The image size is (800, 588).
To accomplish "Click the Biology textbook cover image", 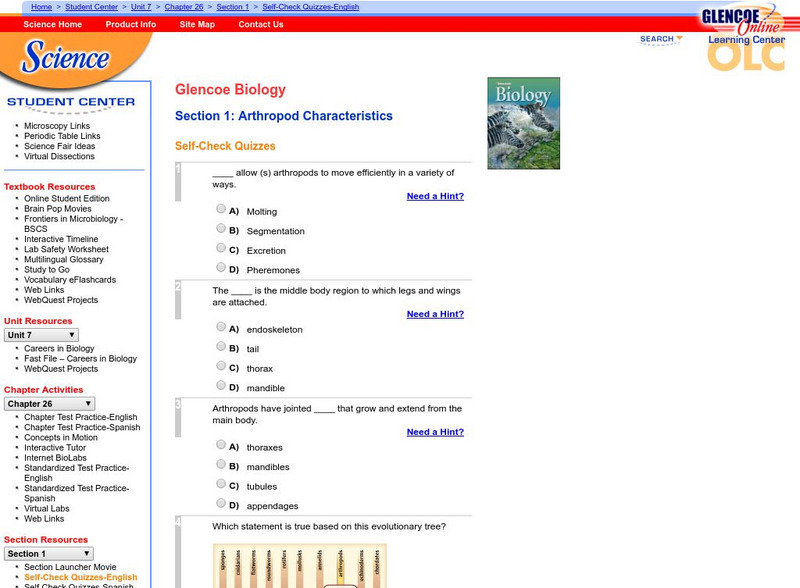I will [524, 122].
